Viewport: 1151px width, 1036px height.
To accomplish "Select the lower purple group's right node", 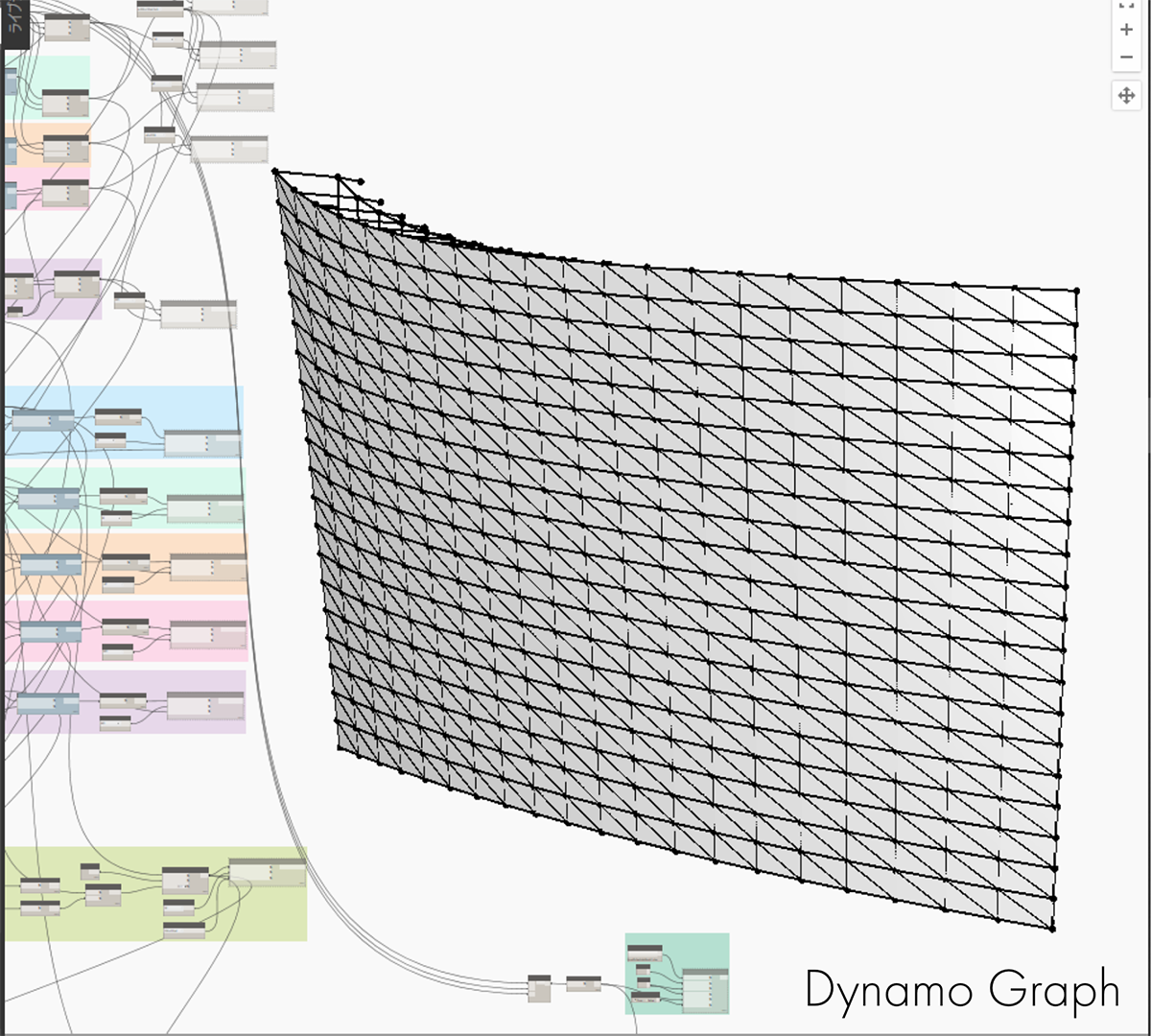I will click(x=205, y=705).
